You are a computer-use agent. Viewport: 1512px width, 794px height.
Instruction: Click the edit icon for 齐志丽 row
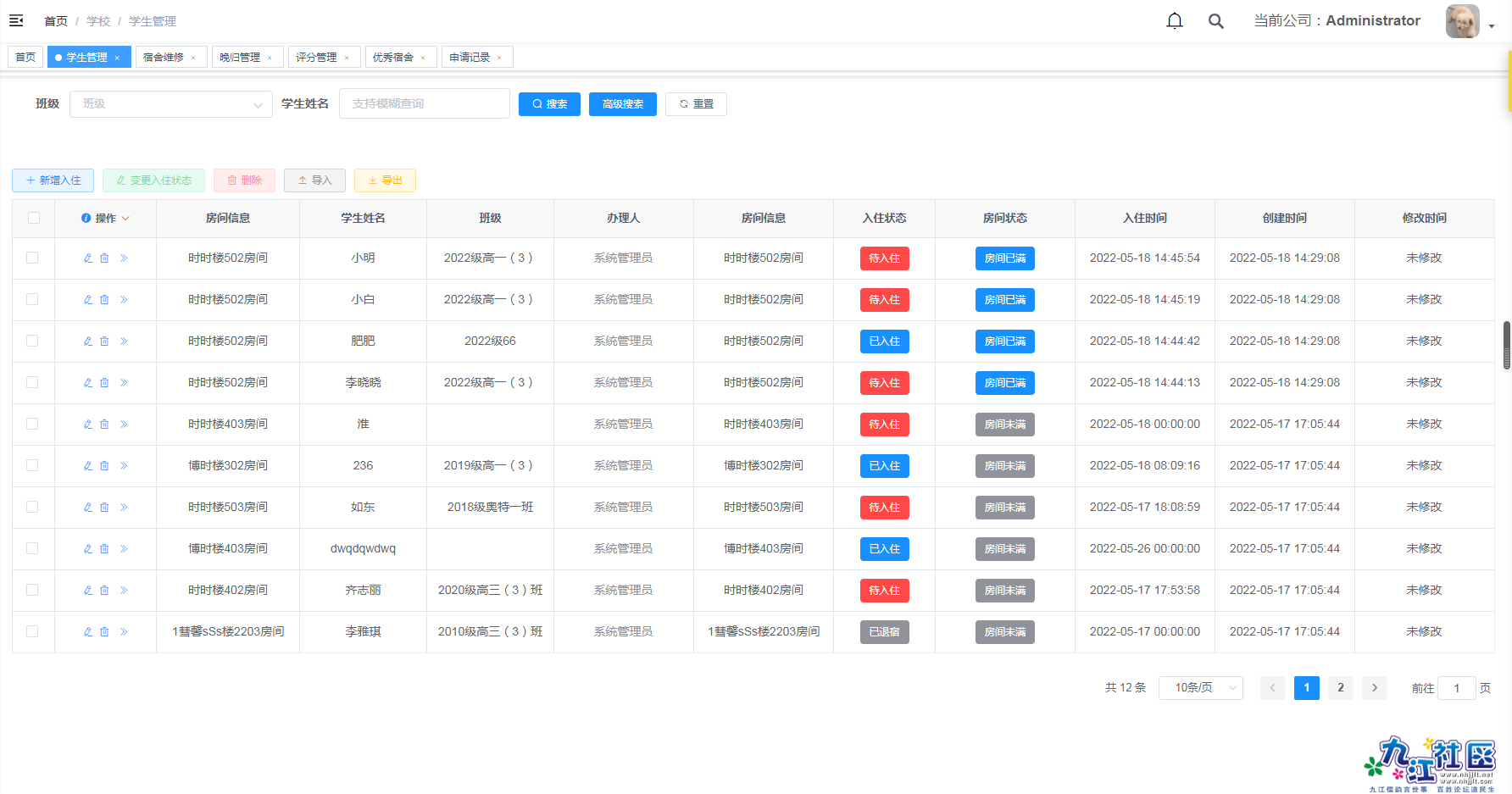(87, 591)
